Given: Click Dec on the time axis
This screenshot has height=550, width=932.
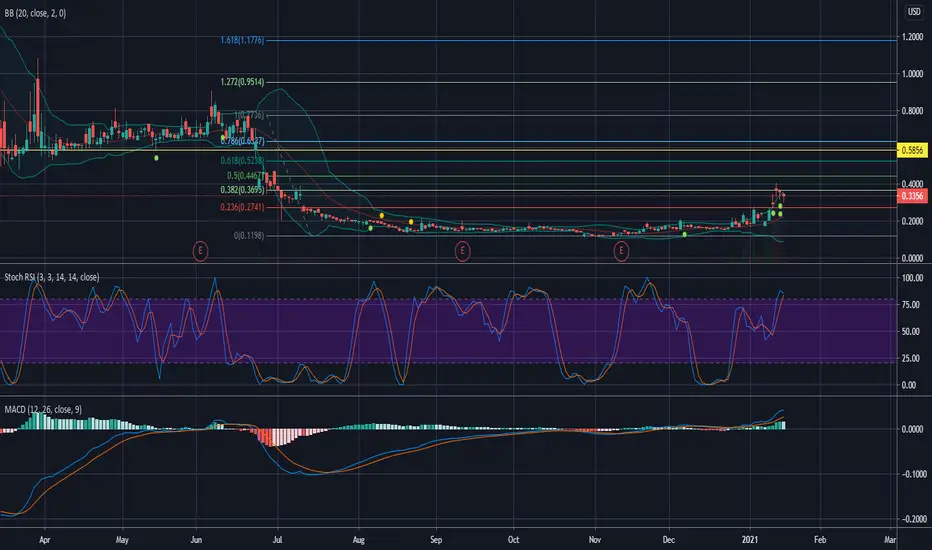Looking at the screenshot, I should pyautogui.click(x=669, y=540).
